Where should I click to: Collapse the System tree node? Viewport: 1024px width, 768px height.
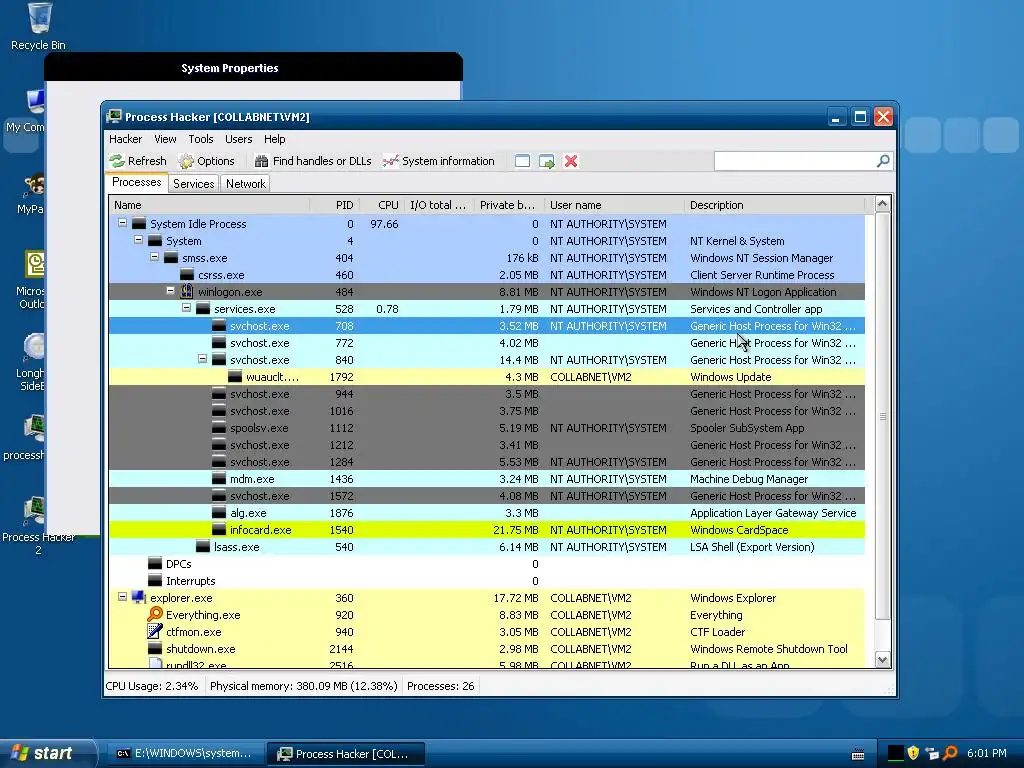coord(138,240)
